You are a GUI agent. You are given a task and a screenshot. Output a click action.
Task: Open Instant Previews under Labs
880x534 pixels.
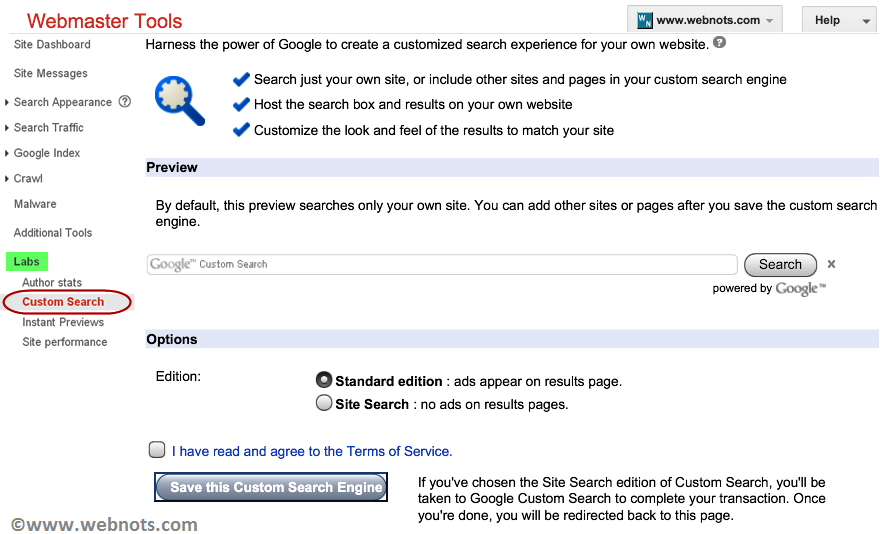[63, 322]
